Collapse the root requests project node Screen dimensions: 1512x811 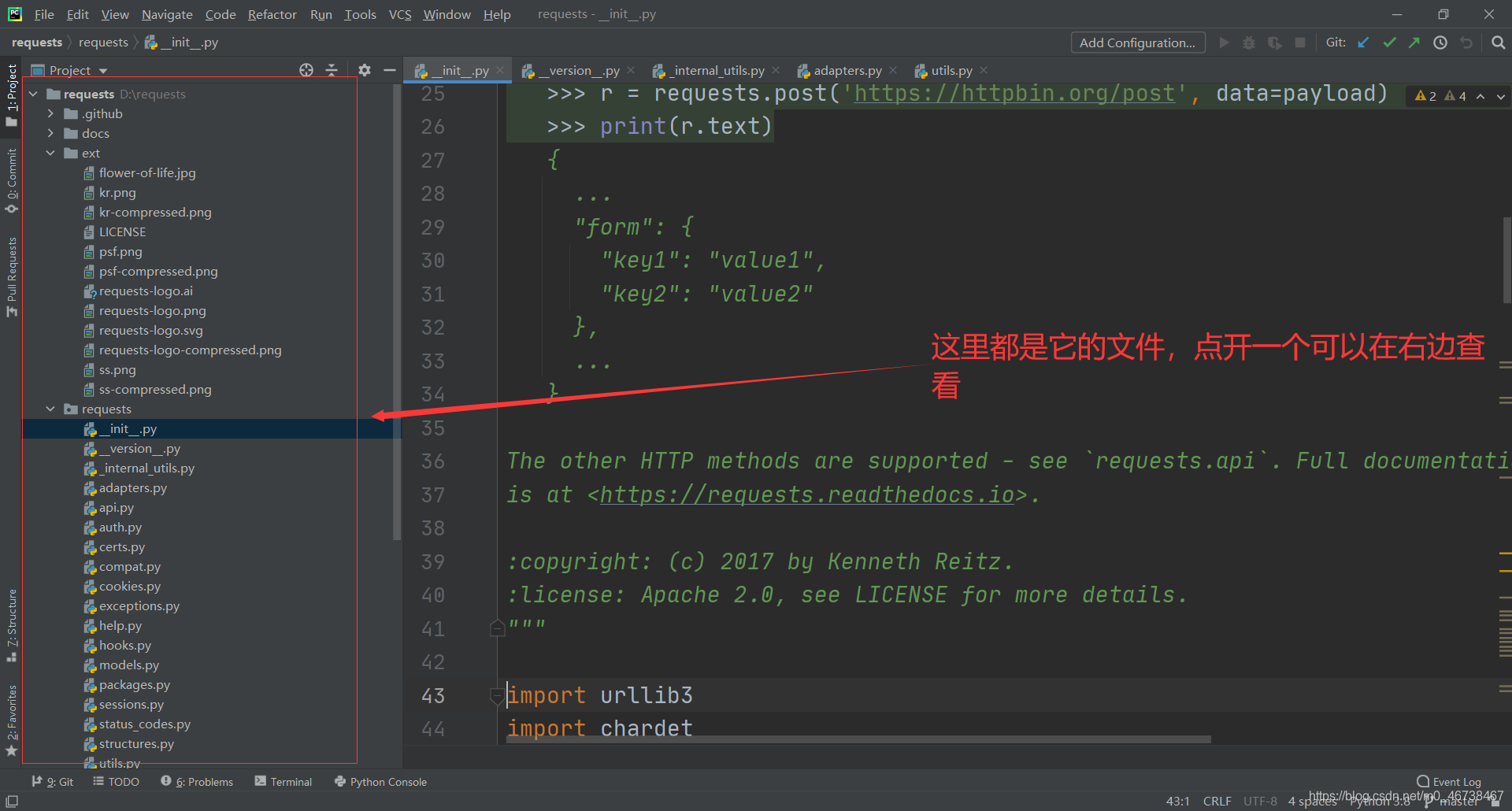point(33,94)
